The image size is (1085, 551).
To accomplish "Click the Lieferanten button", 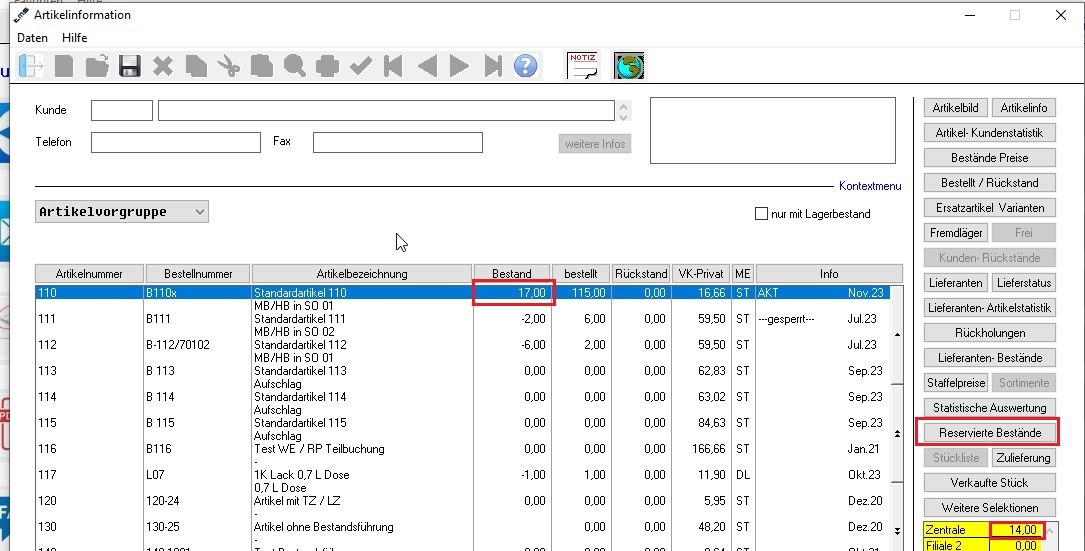I will click(956, 282).
